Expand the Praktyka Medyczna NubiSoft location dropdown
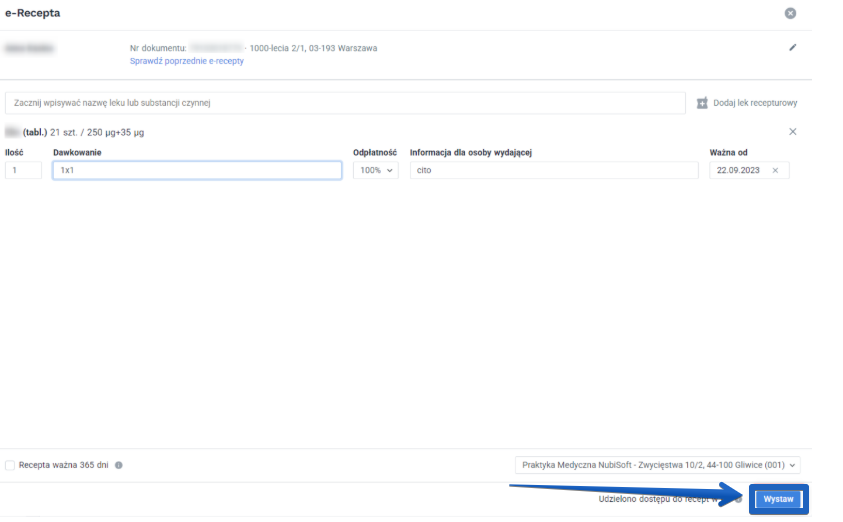843x522 pixels. pos(658,465)
